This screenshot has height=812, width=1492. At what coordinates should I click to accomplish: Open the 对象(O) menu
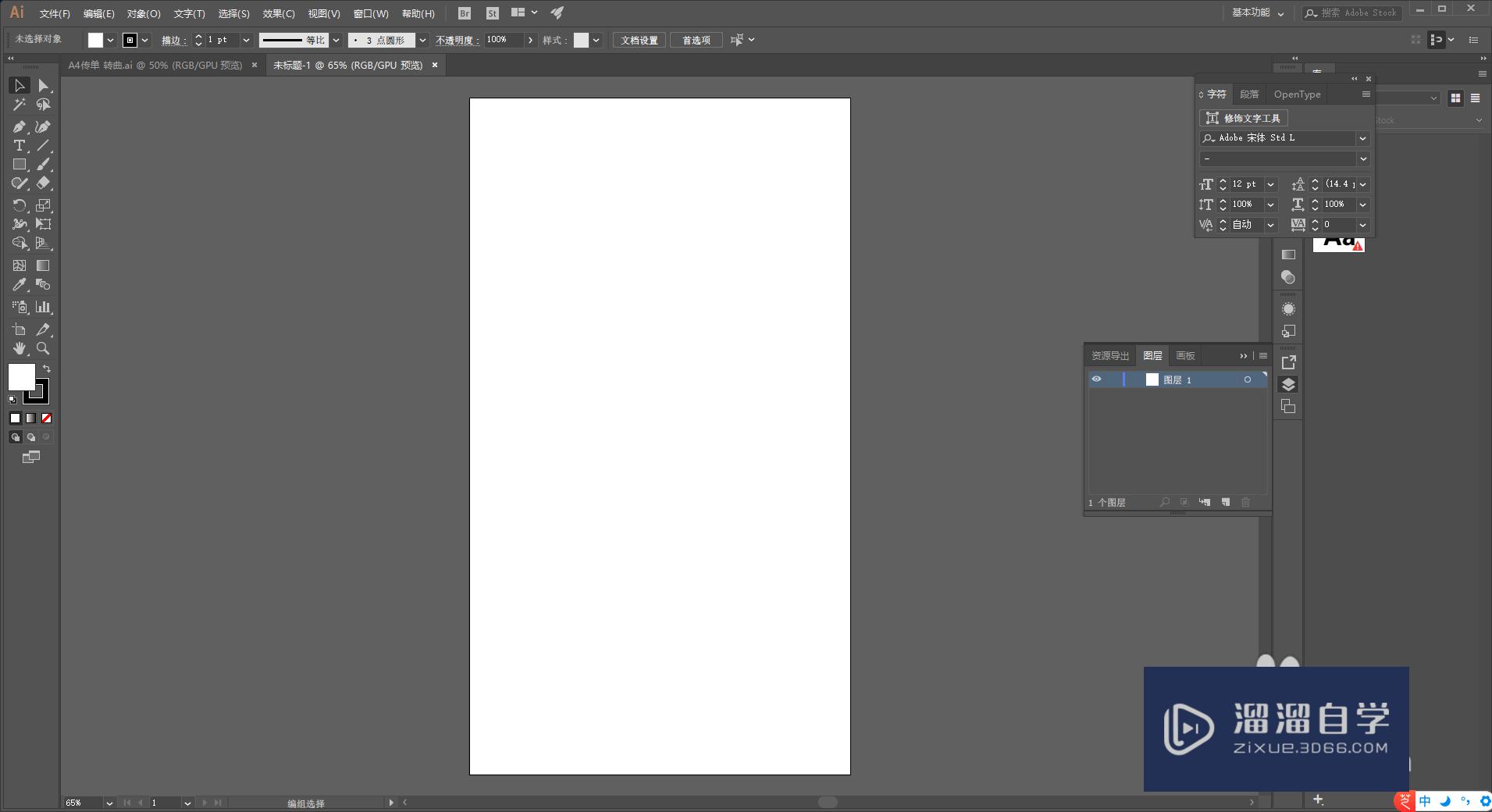click(144, 13)
